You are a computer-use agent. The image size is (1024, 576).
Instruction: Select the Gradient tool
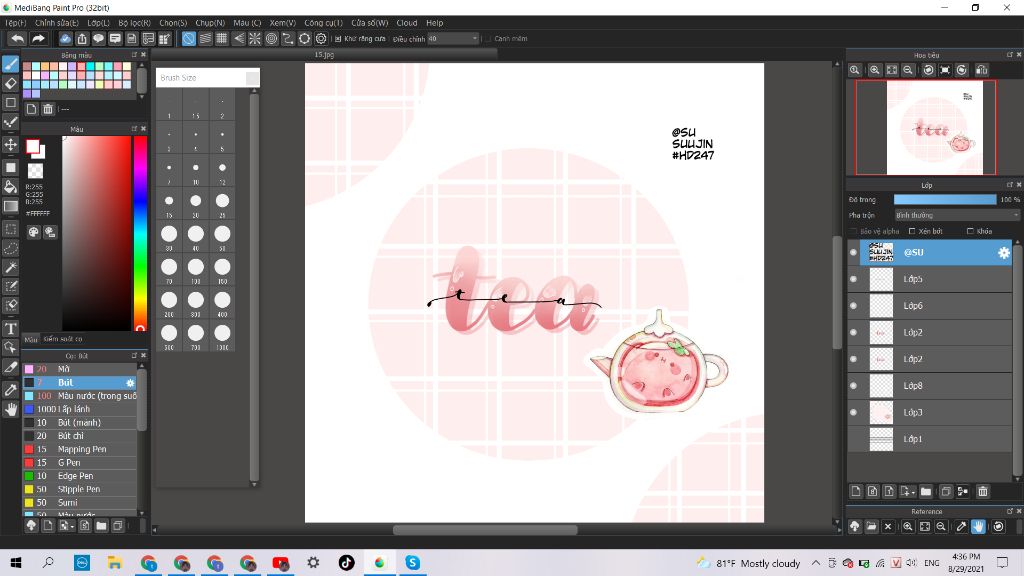[x=10, y=206]
